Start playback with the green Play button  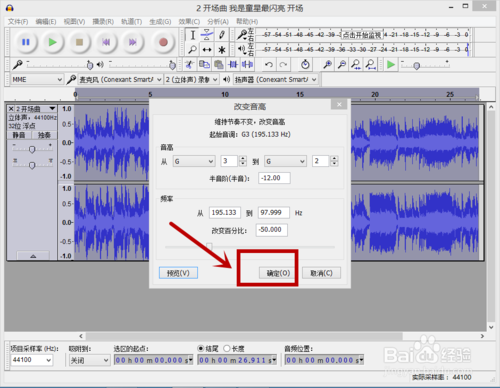click(52, 42)
